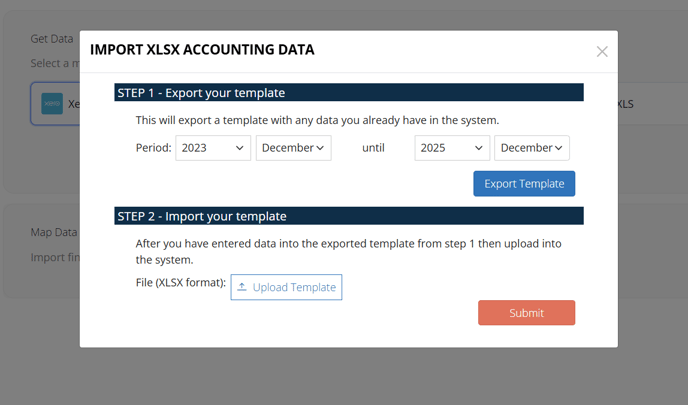Screen dimensions: 688x405
Task: Select the XLS option behind the dialog
Action: (626, 104)
